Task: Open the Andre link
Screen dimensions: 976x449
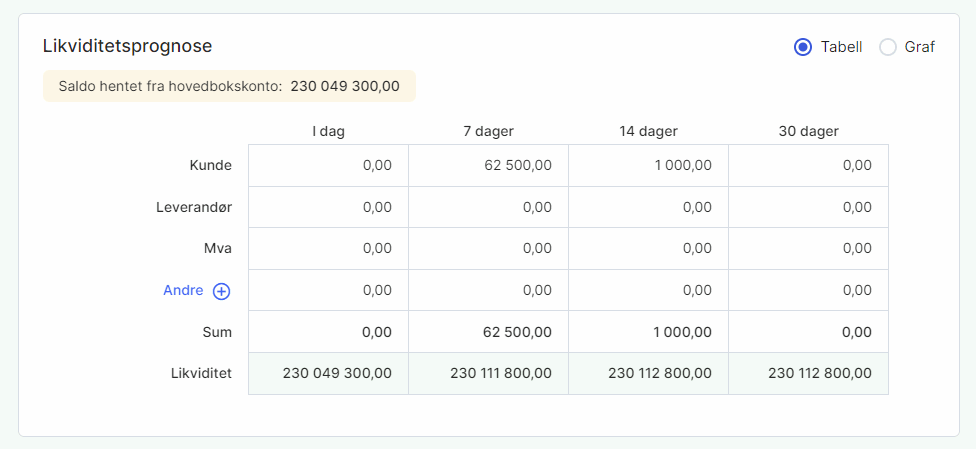Action: pyautogui.click(x=183, y=290)
